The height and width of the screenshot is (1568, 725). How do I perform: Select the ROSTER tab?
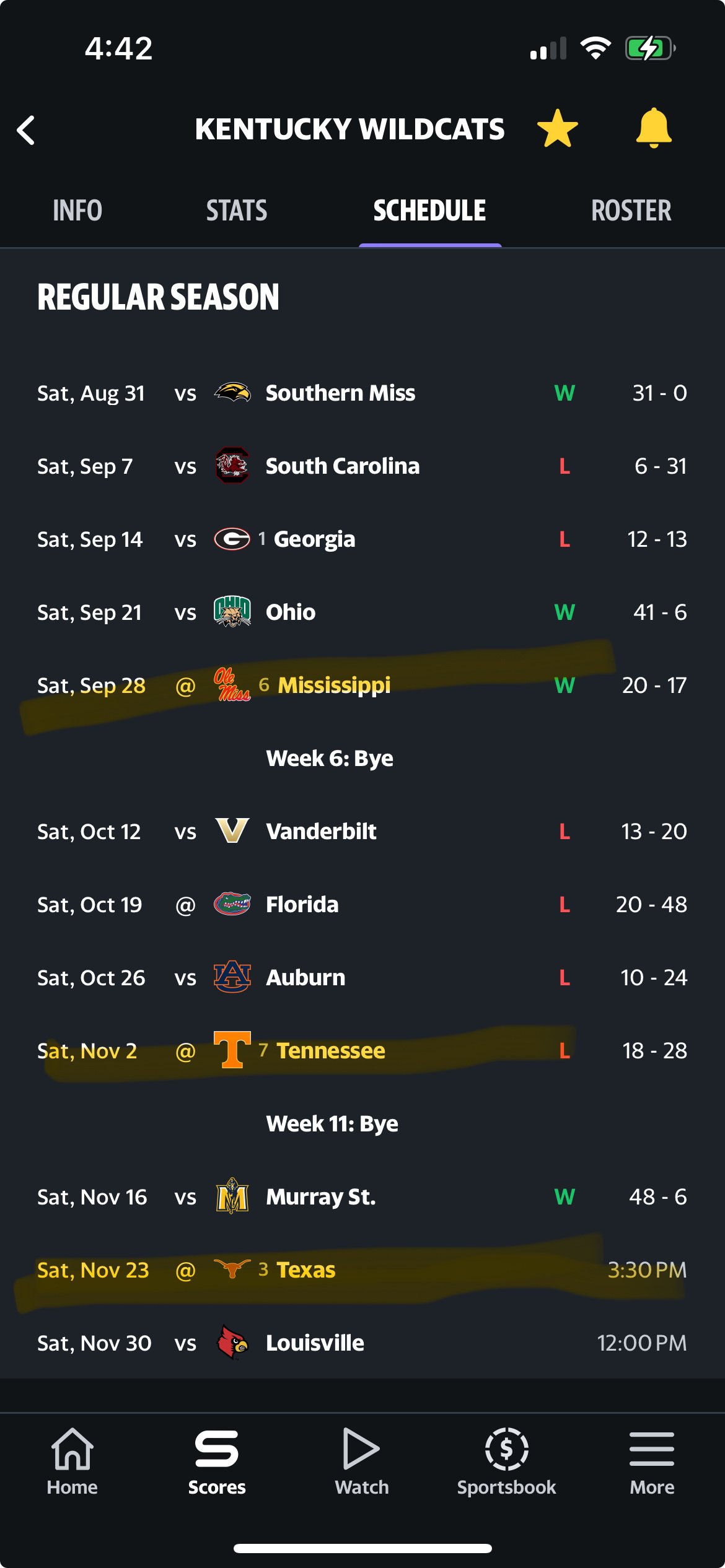point(631,211)
